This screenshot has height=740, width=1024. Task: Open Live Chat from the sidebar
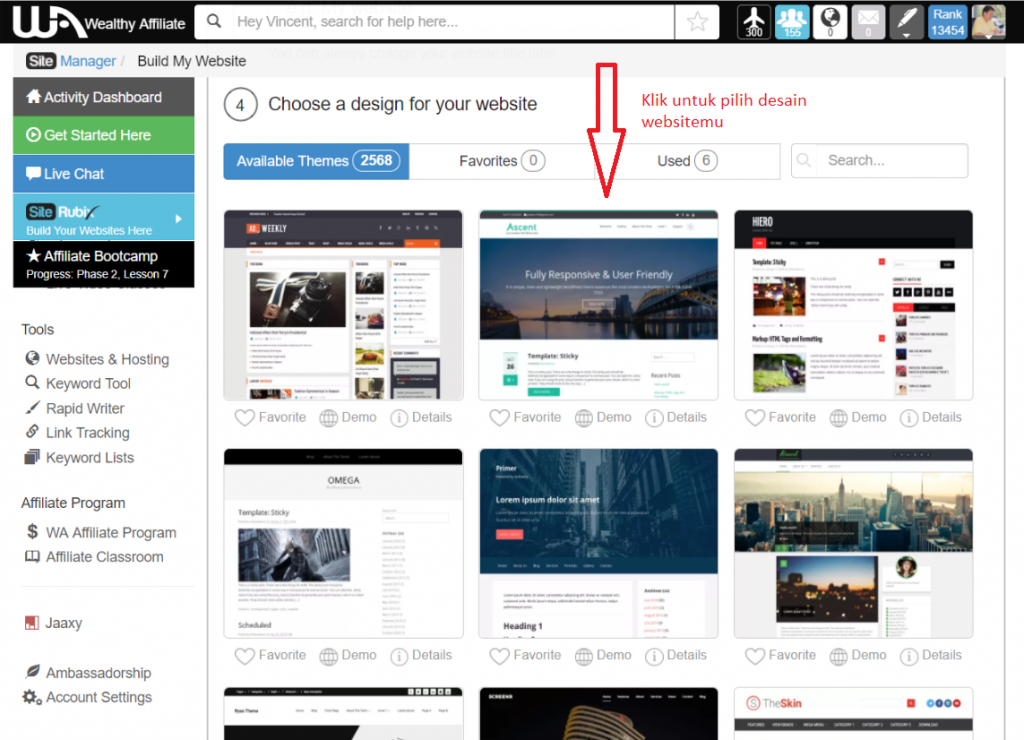pyautogui.click(x=66, y=172)
